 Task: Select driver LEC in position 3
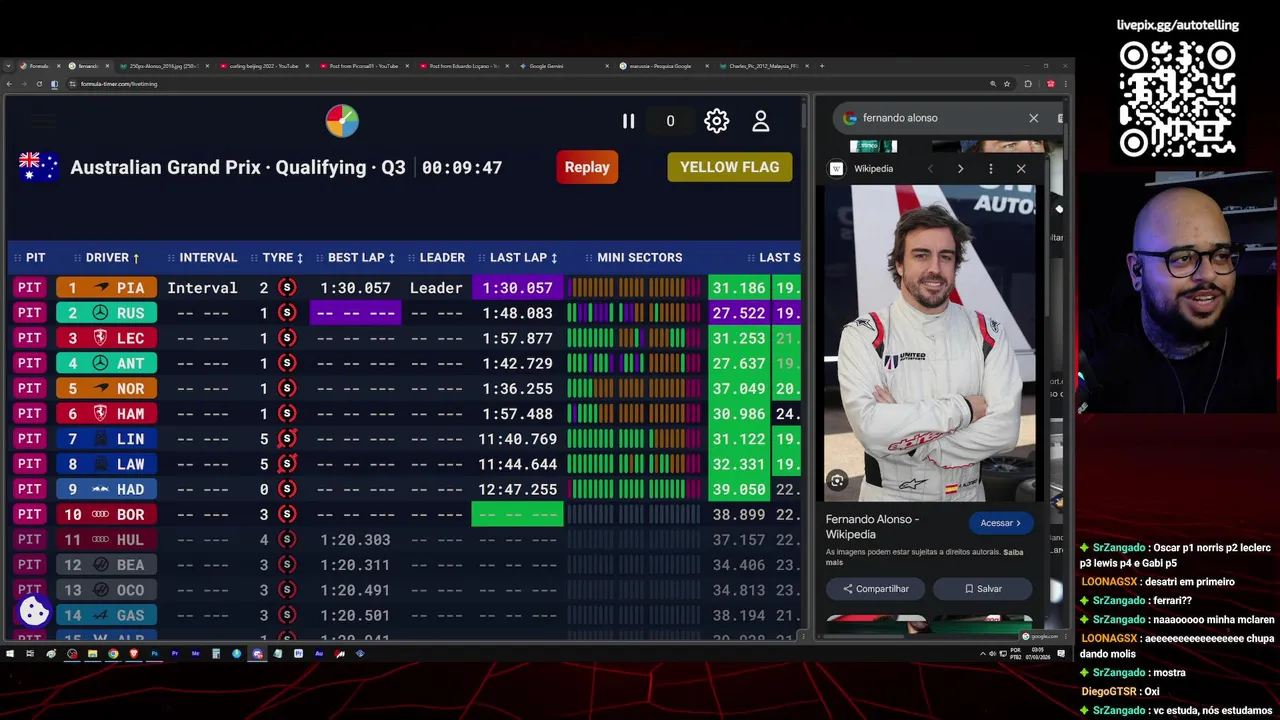(106, 338)
